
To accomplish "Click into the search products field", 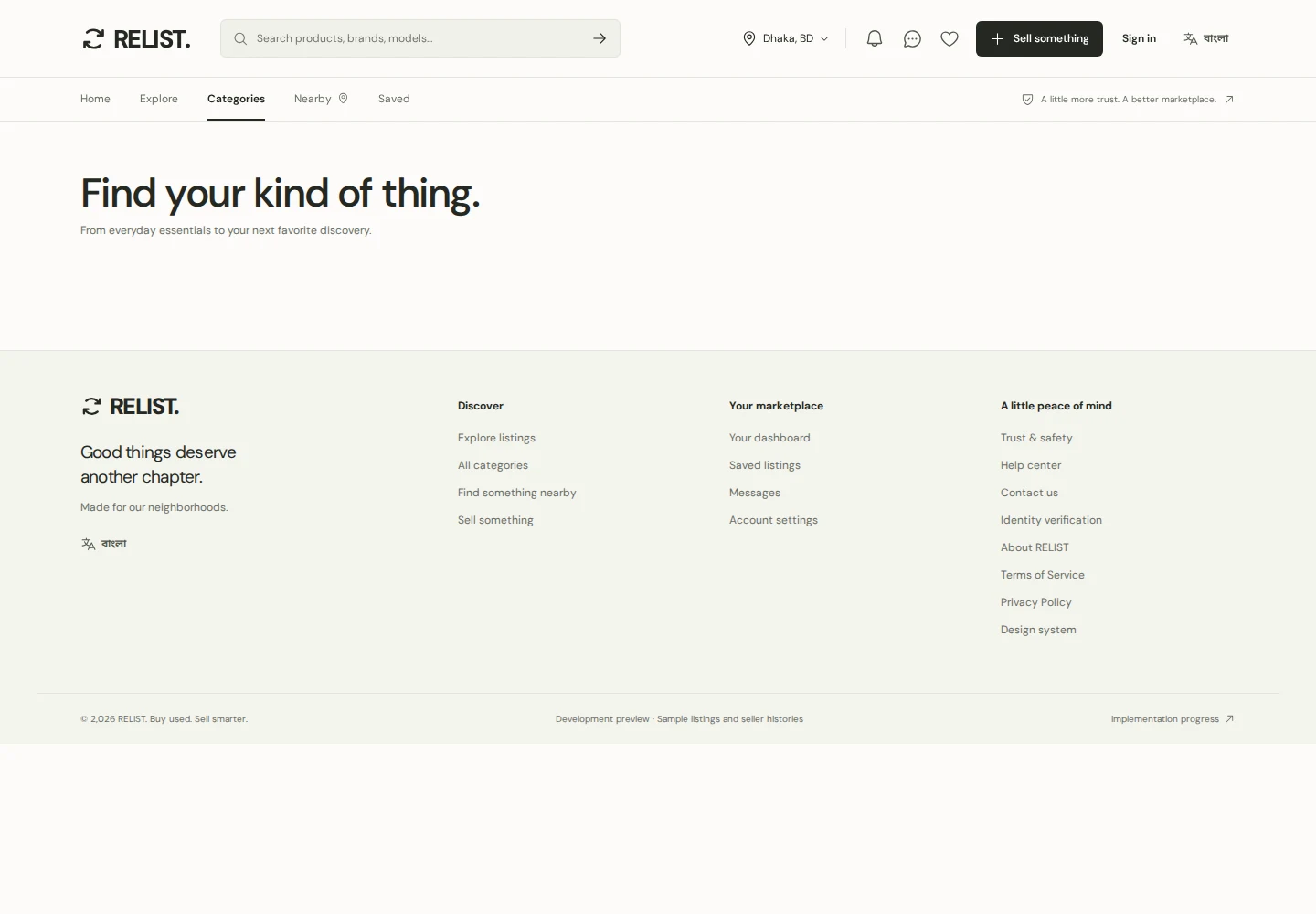I will tap(420, 38).
